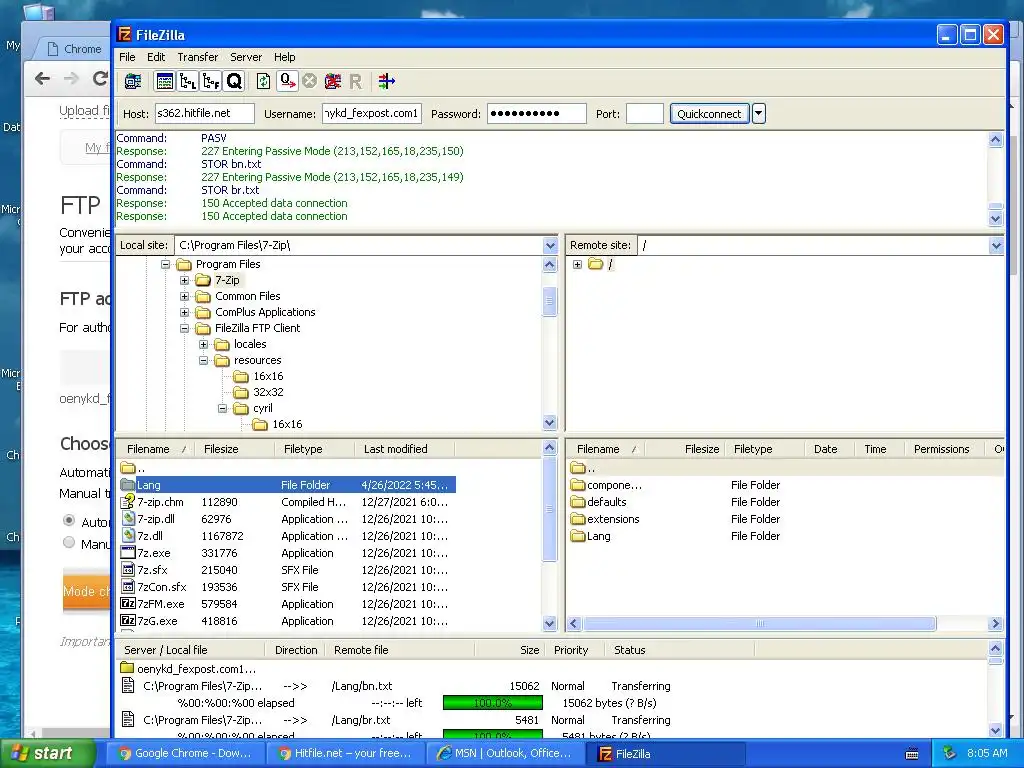Viewport: 1024px width, 768px height.
Task: Collapse the resources tree node
Action: pyautogui.click(x=203, y=360)
